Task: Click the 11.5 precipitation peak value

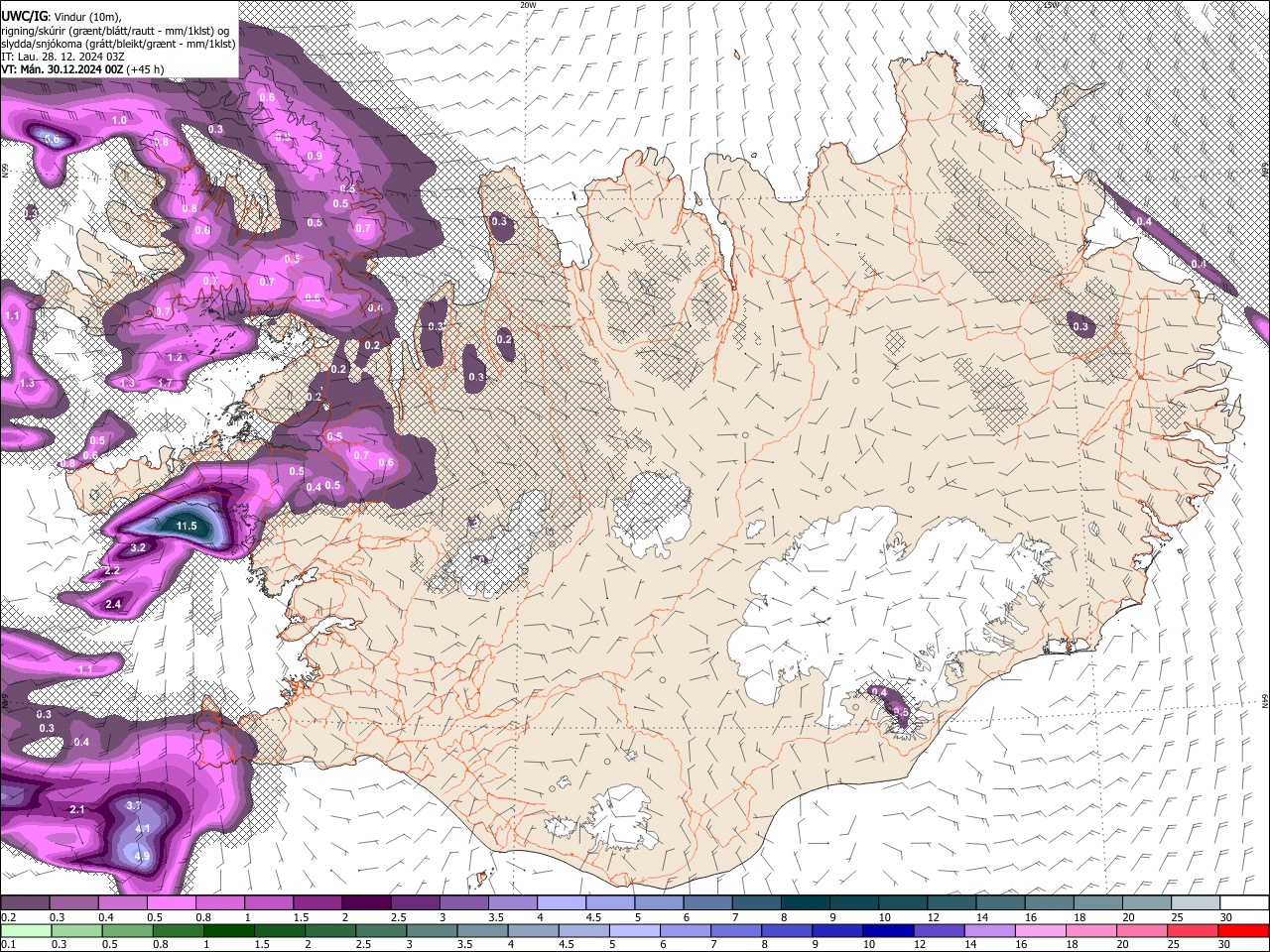Action: tap(187, 526)
